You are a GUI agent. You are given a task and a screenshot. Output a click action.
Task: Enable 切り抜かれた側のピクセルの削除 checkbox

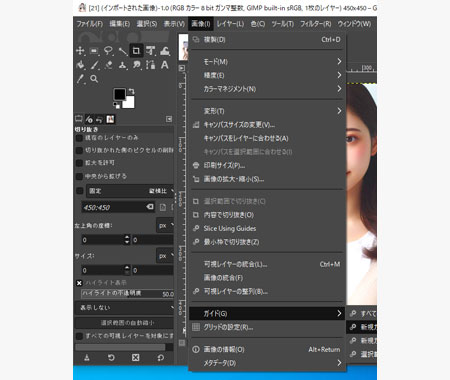click(x=79, y=150)
